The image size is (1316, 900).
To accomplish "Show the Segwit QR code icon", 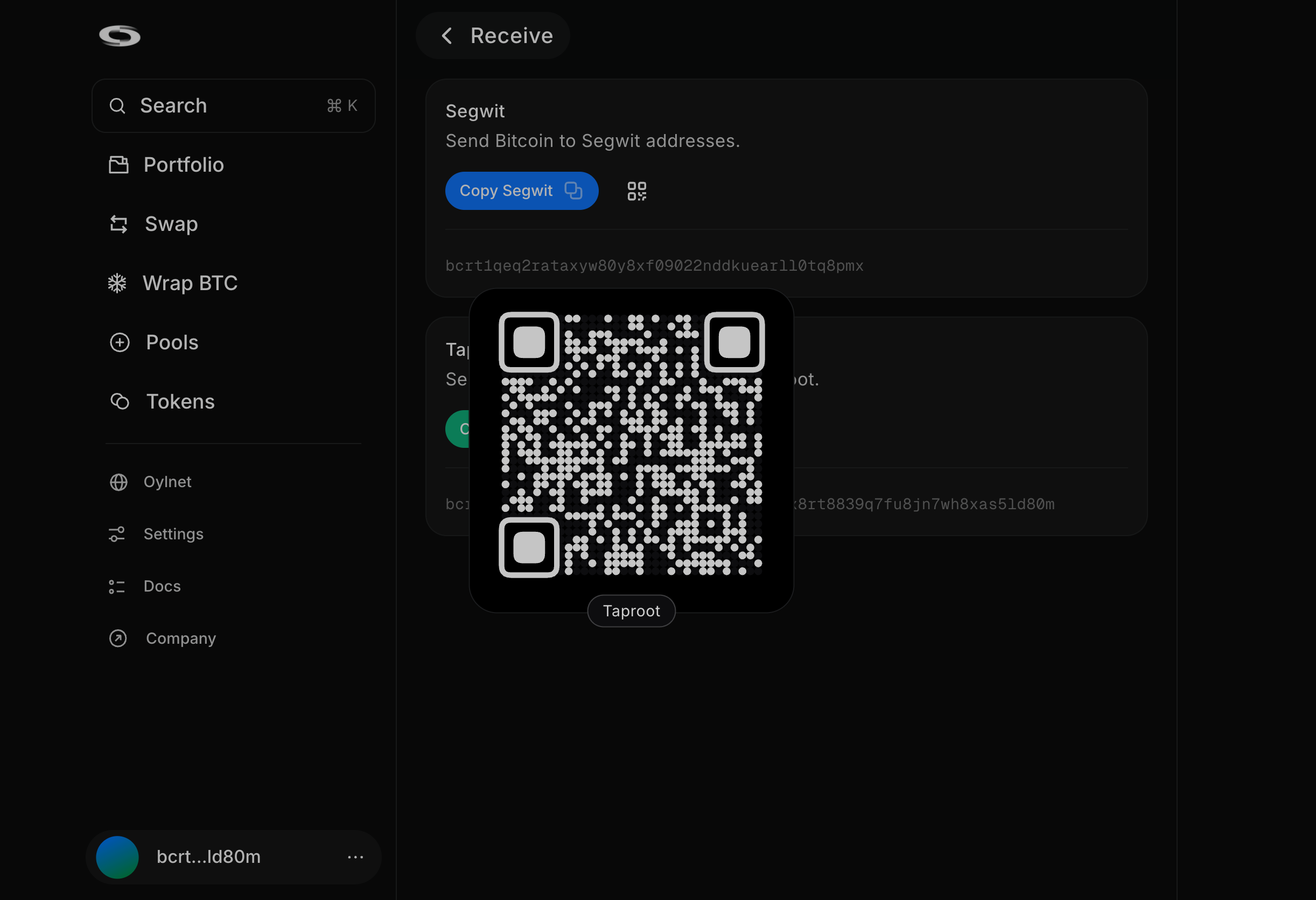I will 637,191.
